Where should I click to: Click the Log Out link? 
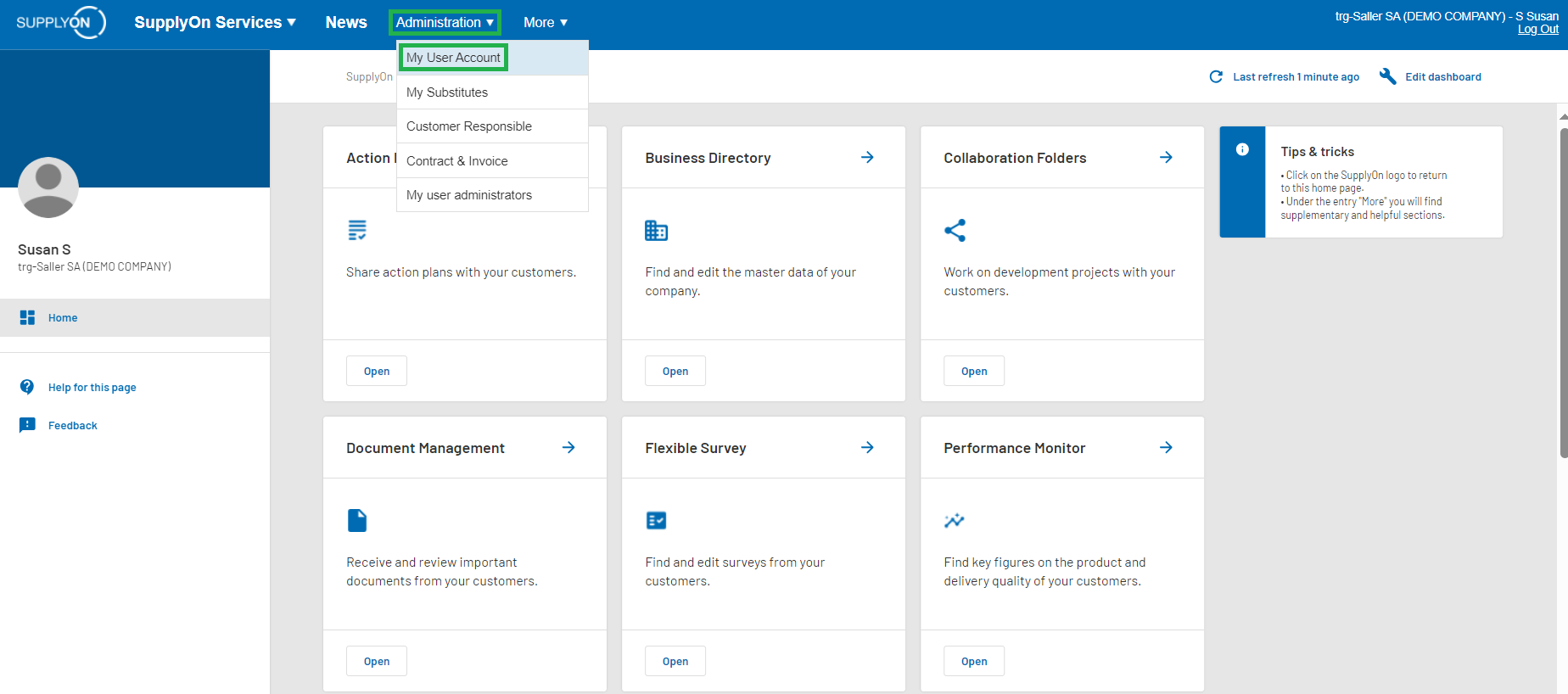[1537, 29]
